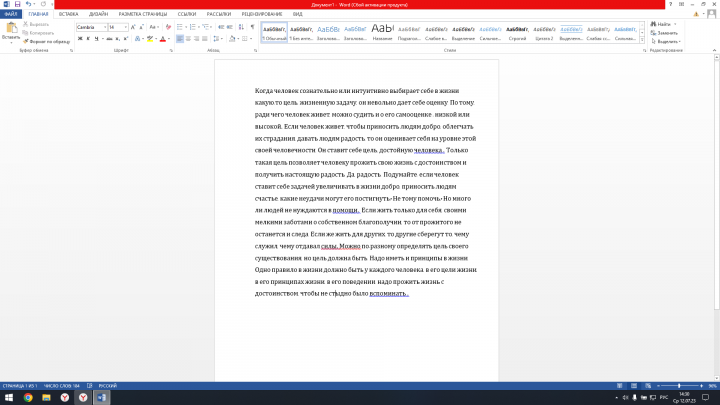This screenshot has height=405, width=720.
Task: Click the Undo arrow icon
Action: click(x=29, y=4)
